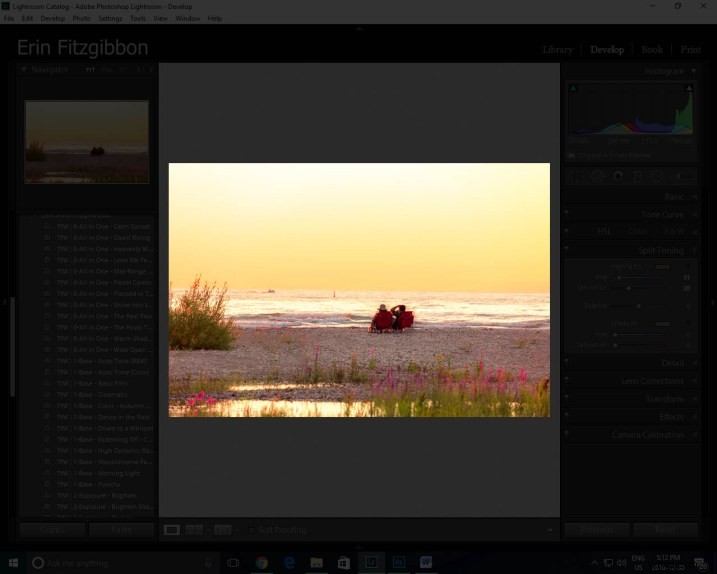Apply preset 1-Base - Morning Light
The image size is (717, 574).
[x=99, y=473]
